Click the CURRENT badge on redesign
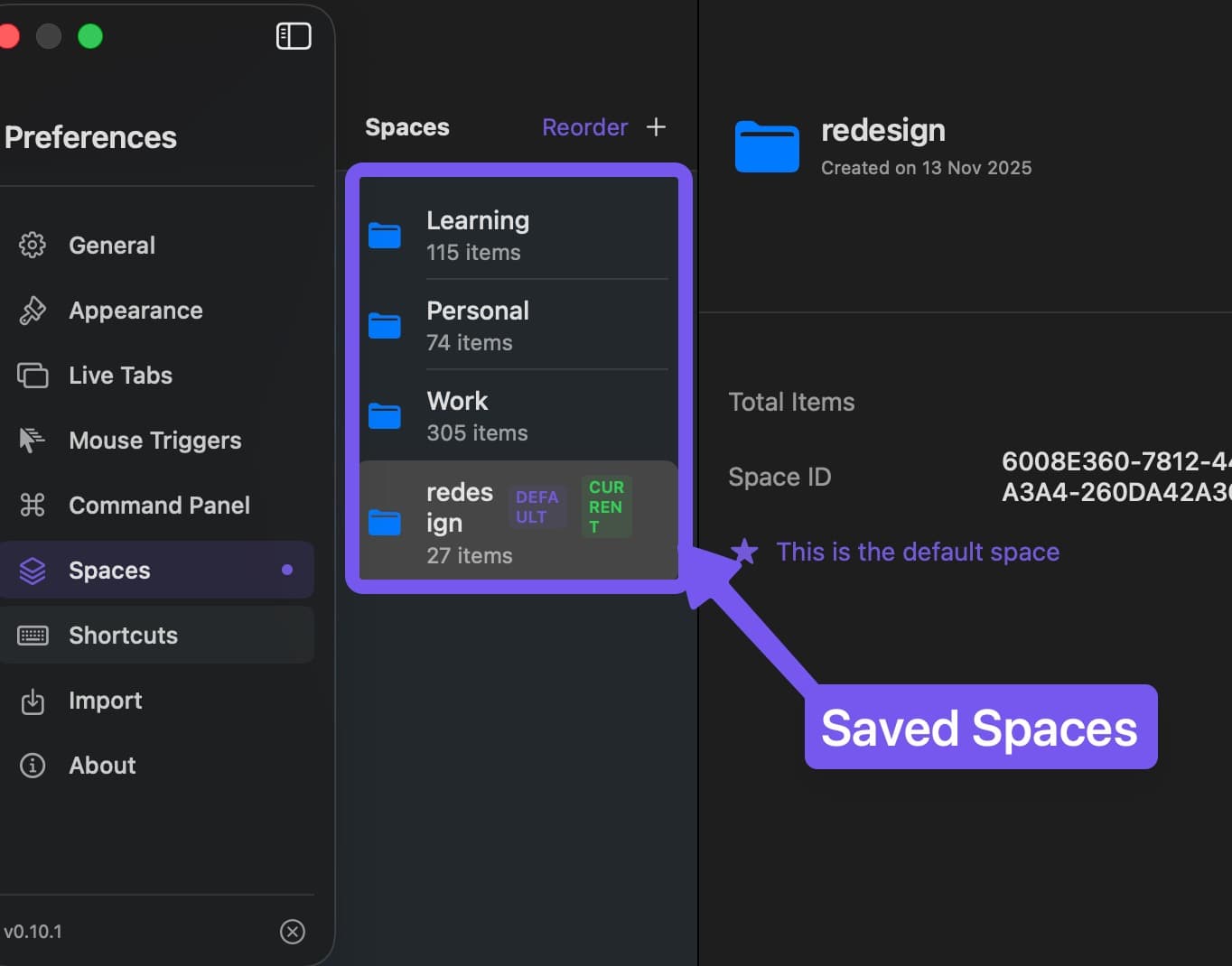1232x966 pixels. [x=605, y=506]
